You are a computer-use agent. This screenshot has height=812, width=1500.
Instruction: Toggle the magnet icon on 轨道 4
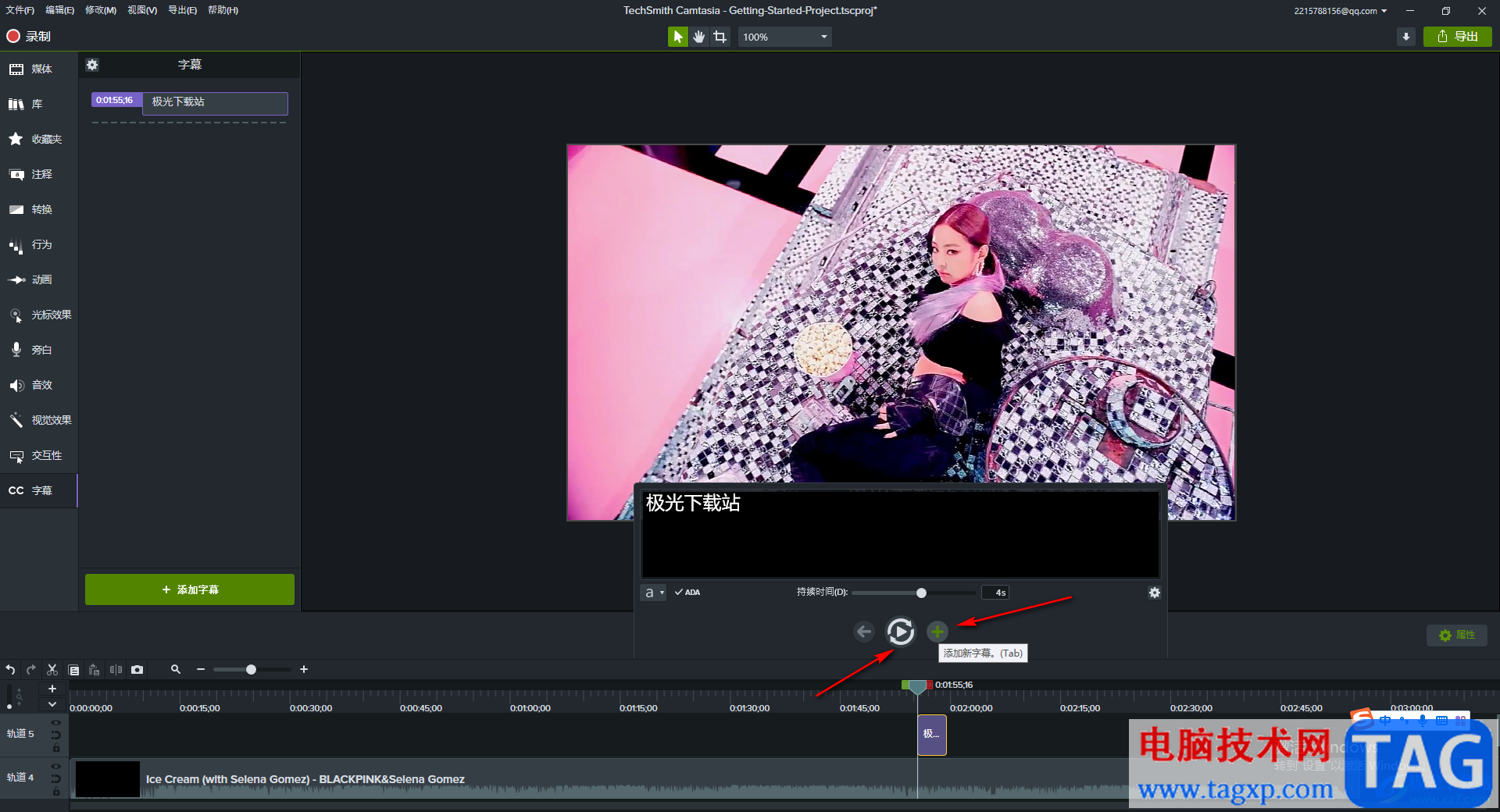tap(56, 778)
